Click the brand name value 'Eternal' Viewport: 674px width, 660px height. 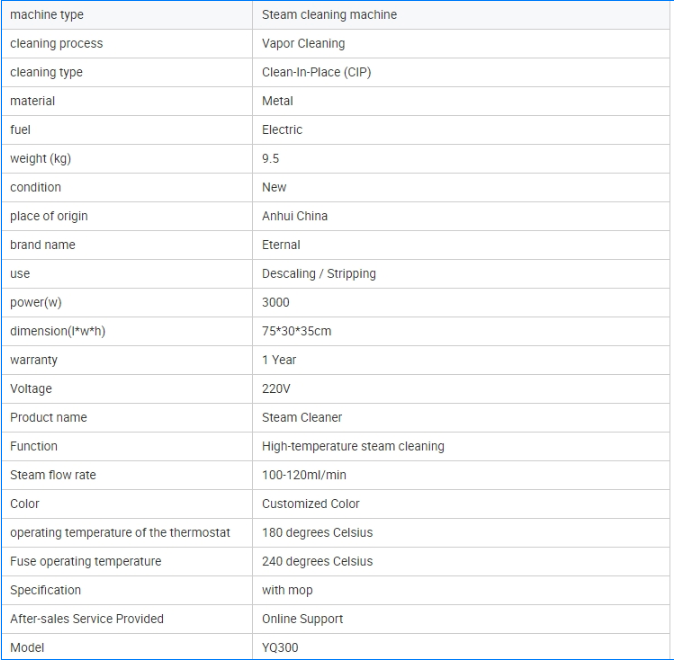(x=281, y=245)
